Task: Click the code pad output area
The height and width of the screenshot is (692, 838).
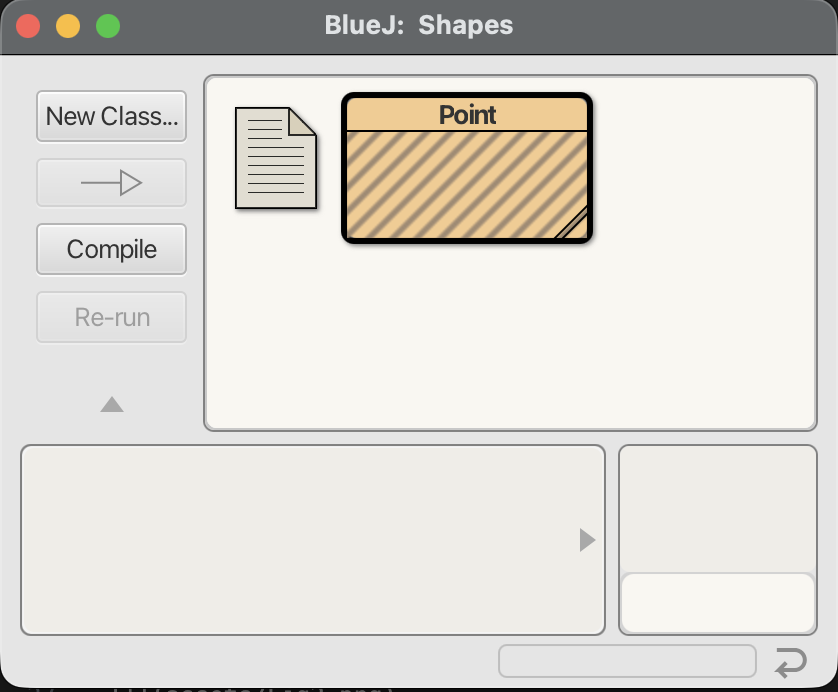Action: pyautogui.click(x=718, y=508)
